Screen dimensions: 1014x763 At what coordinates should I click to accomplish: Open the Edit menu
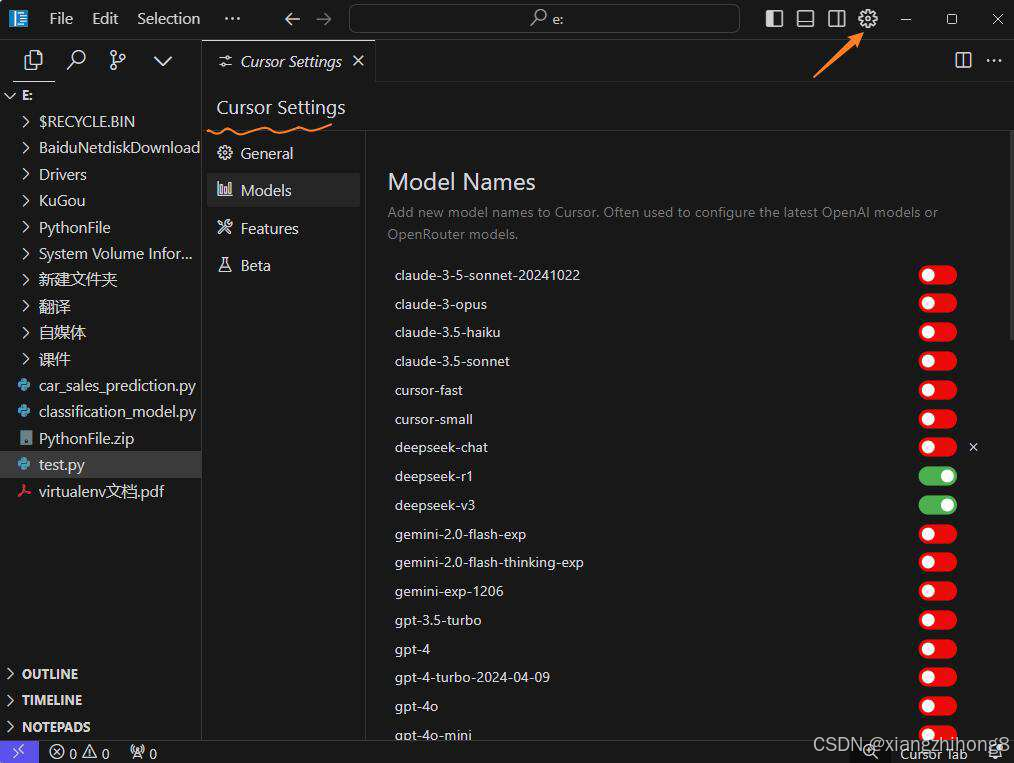(x=105, y=19)
